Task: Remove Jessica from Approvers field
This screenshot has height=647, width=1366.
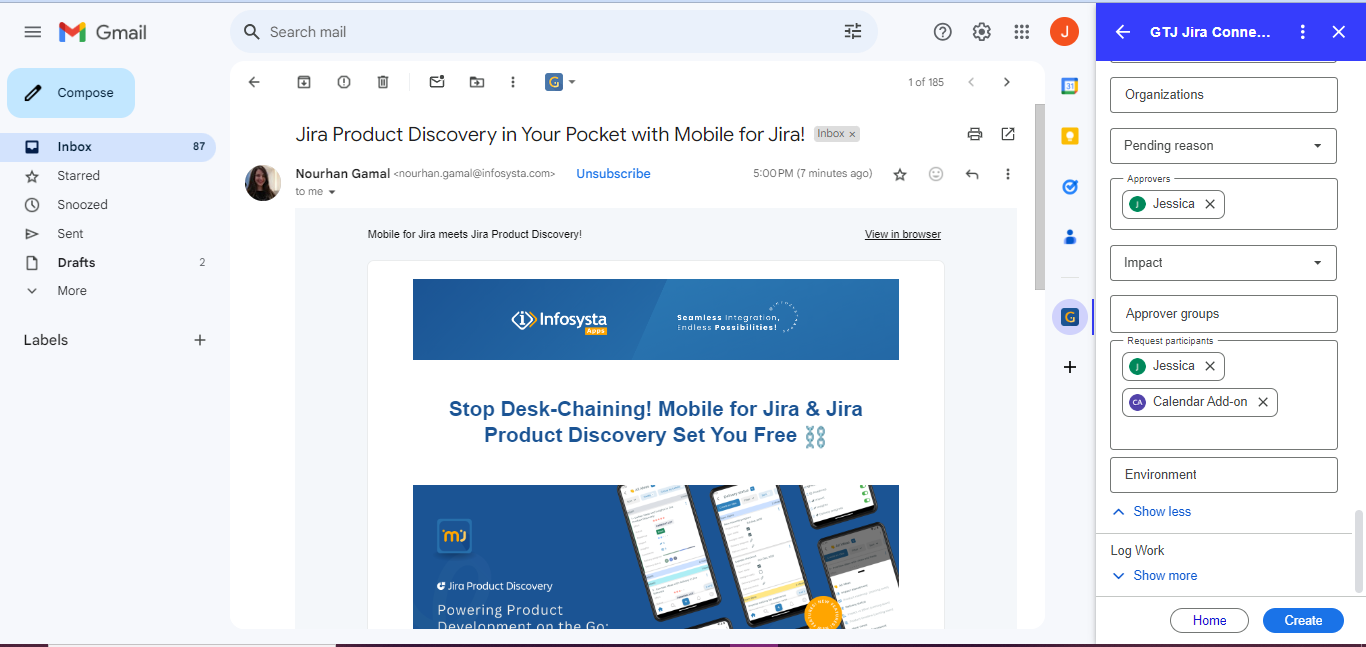Action: click(1210, 204)
